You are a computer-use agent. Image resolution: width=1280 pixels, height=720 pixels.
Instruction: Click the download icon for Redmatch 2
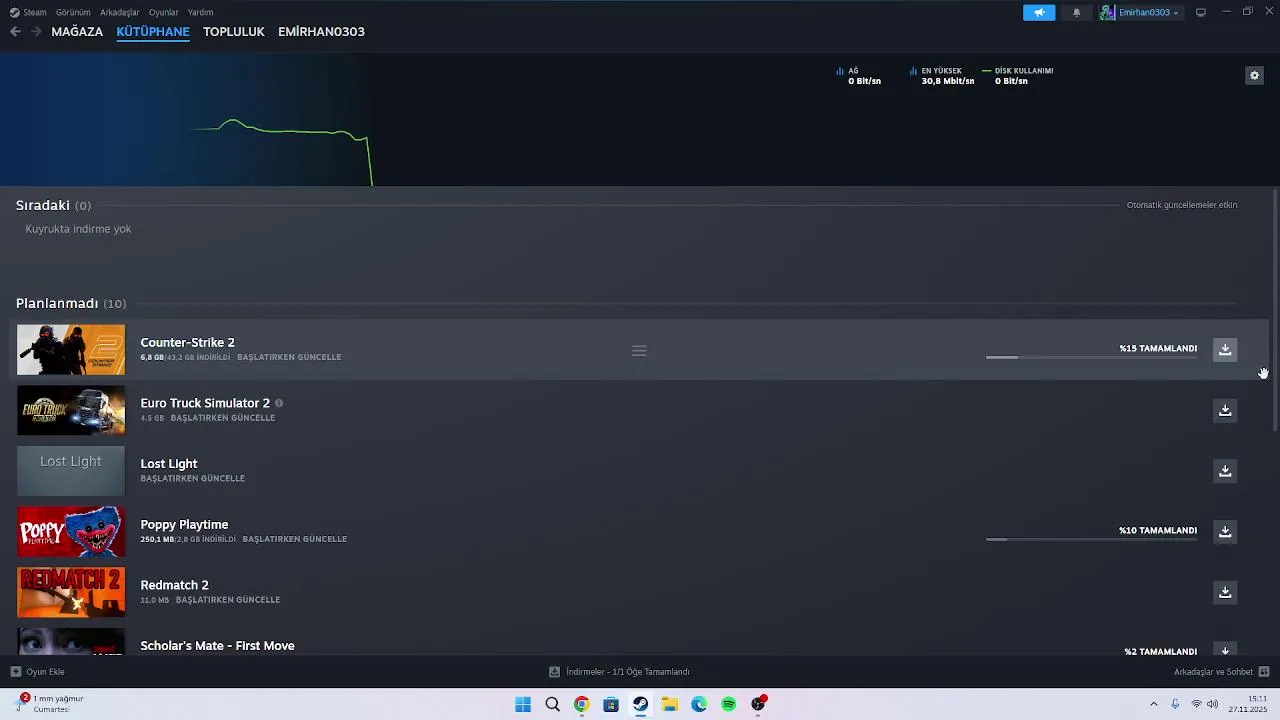[1225, 592]
